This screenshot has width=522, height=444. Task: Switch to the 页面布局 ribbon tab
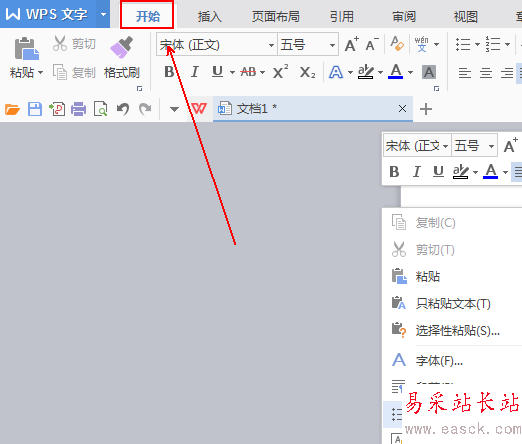click(x=275, y=16)
